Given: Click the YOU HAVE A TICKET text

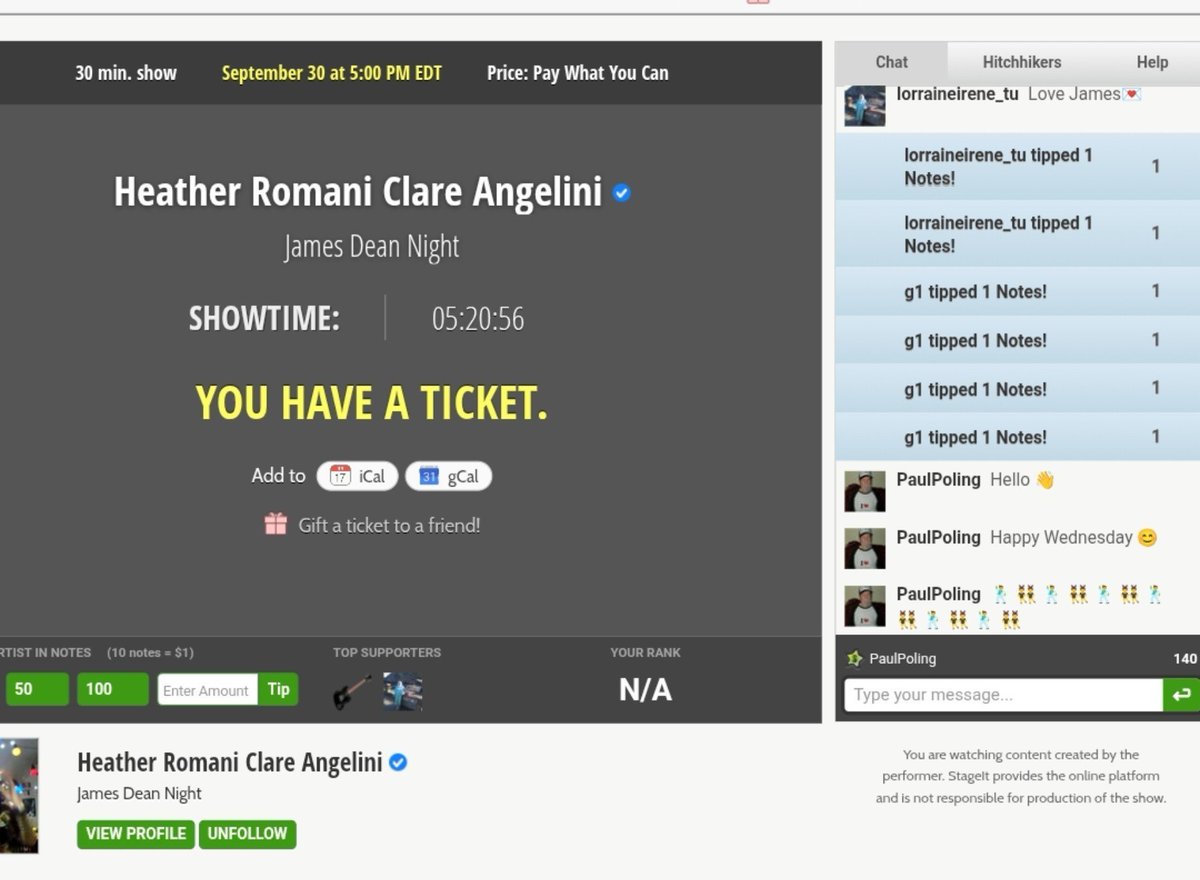Looking at the screenshot, I should click(371, 403).
